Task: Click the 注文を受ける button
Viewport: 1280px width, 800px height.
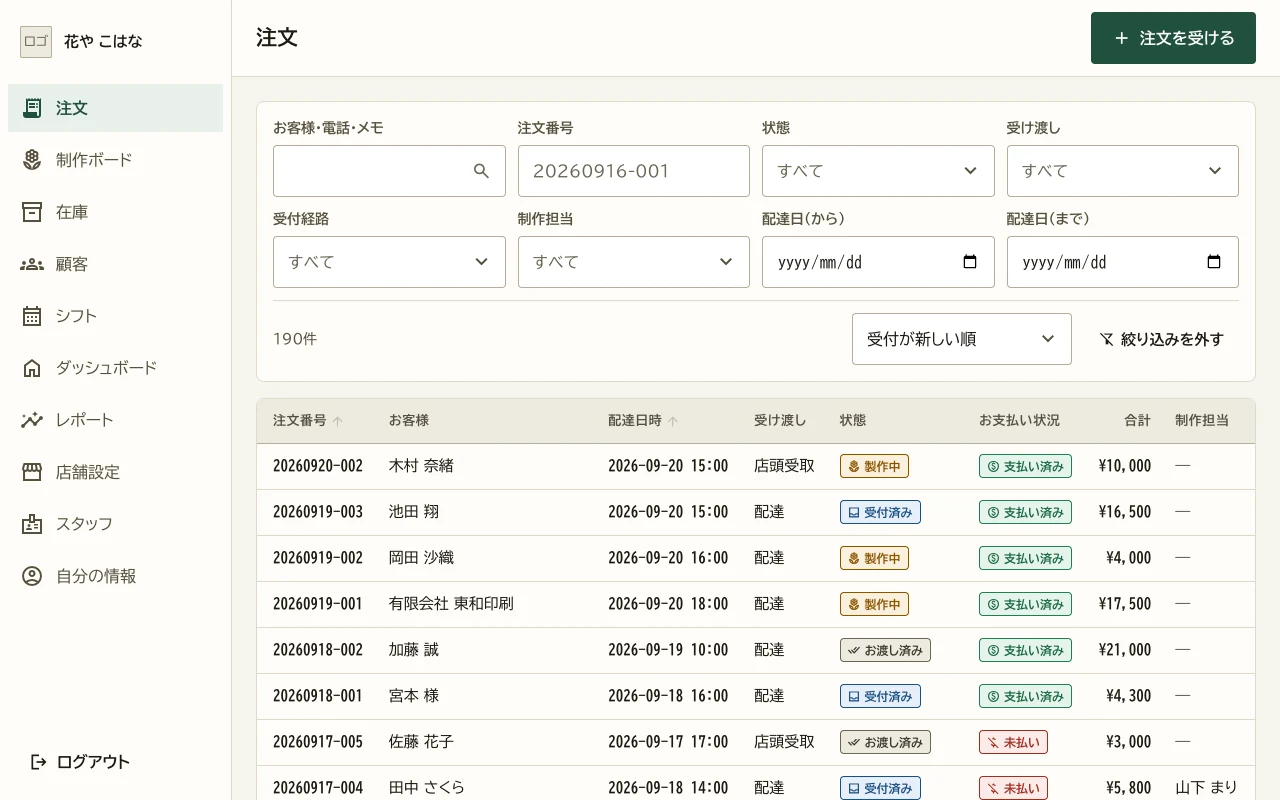Action: pos(1173,38)
